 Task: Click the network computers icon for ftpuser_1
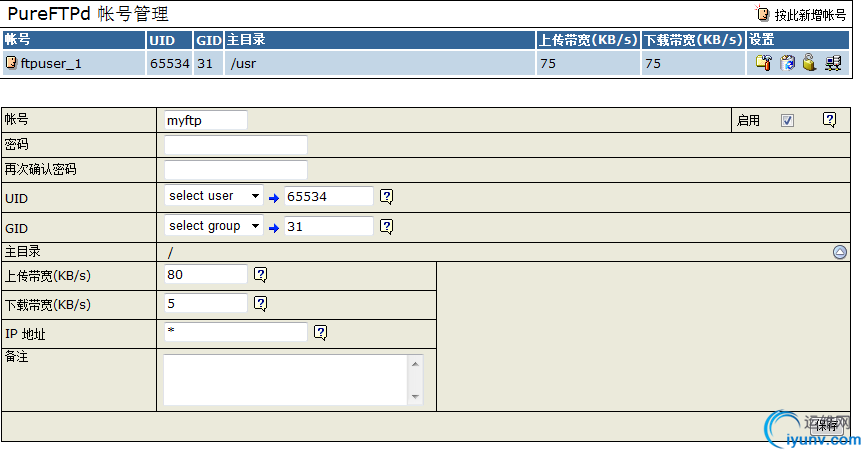[x=833, y=63]
